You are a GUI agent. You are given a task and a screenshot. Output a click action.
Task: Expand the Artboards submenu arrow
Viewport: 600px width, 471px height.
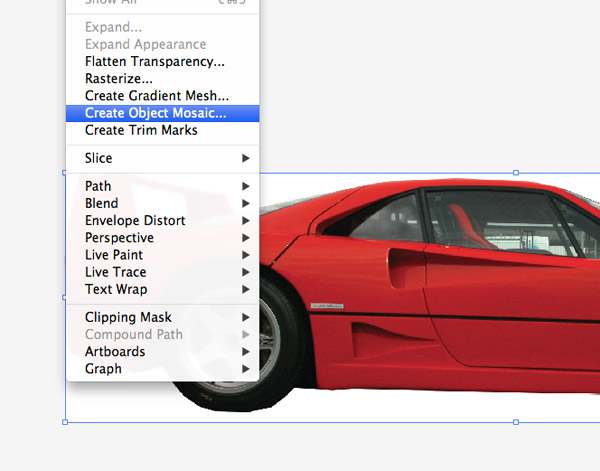click(246, 352)
